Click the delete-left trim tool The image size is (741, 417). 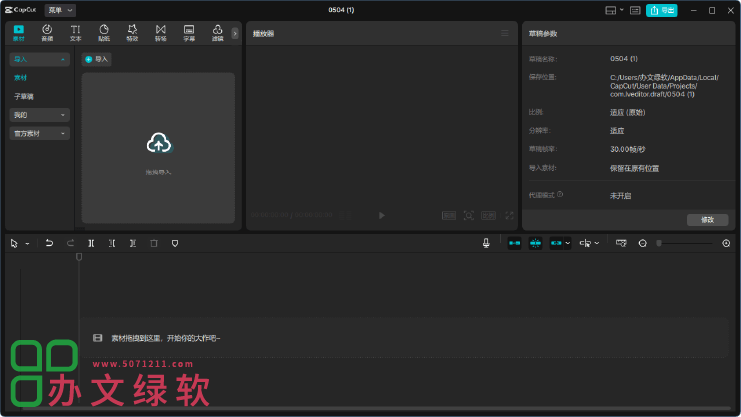pyautogui.click(x=112, y=243)
